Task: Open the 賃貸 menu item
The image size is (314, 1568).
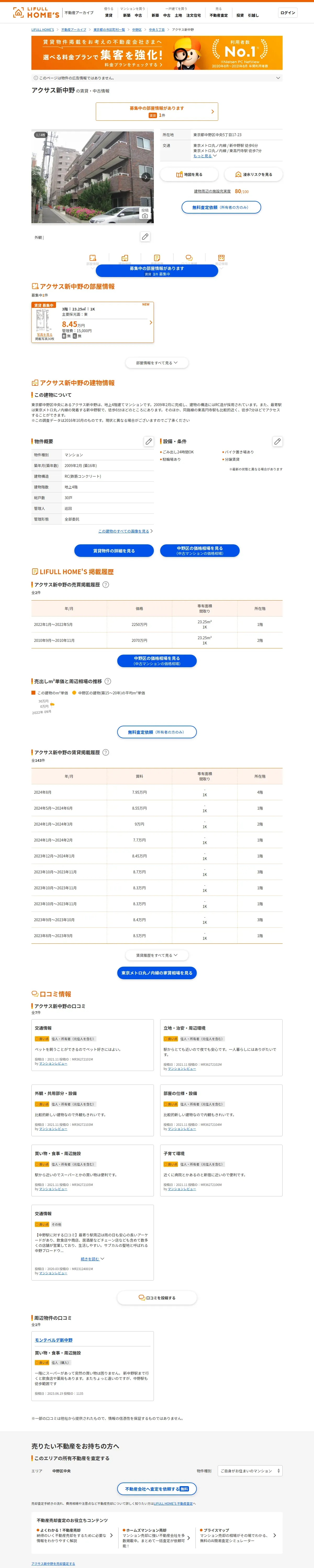Action: pos(109,15)
